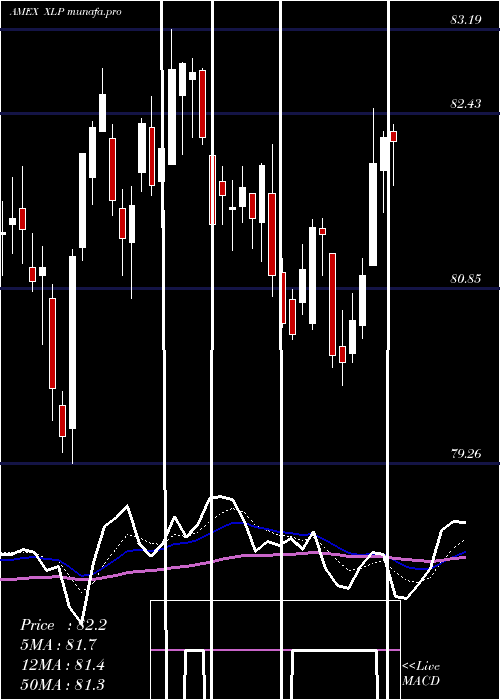Click the <<Live MACD label
Screen dimensions: 500x700
tap(421, 673)
